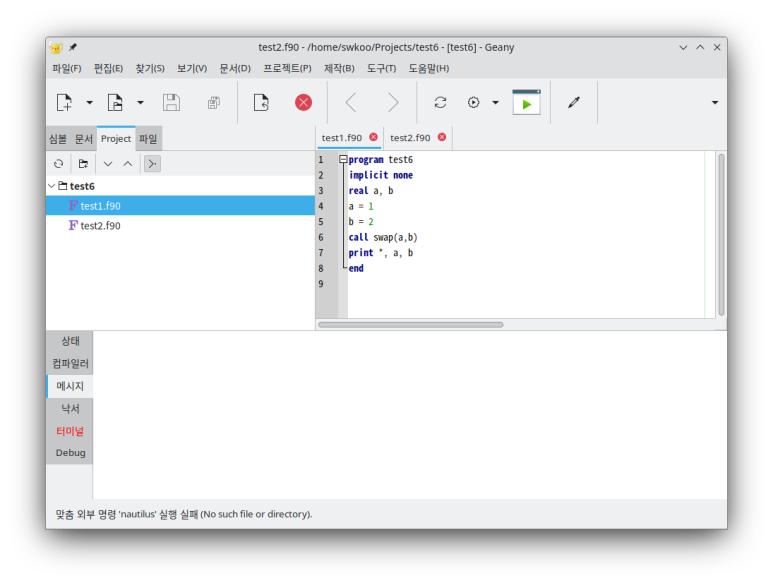The width and height of the screenshot is (773, 583).
Task: Reload current file from disk icon
Action: coord(261,103)
